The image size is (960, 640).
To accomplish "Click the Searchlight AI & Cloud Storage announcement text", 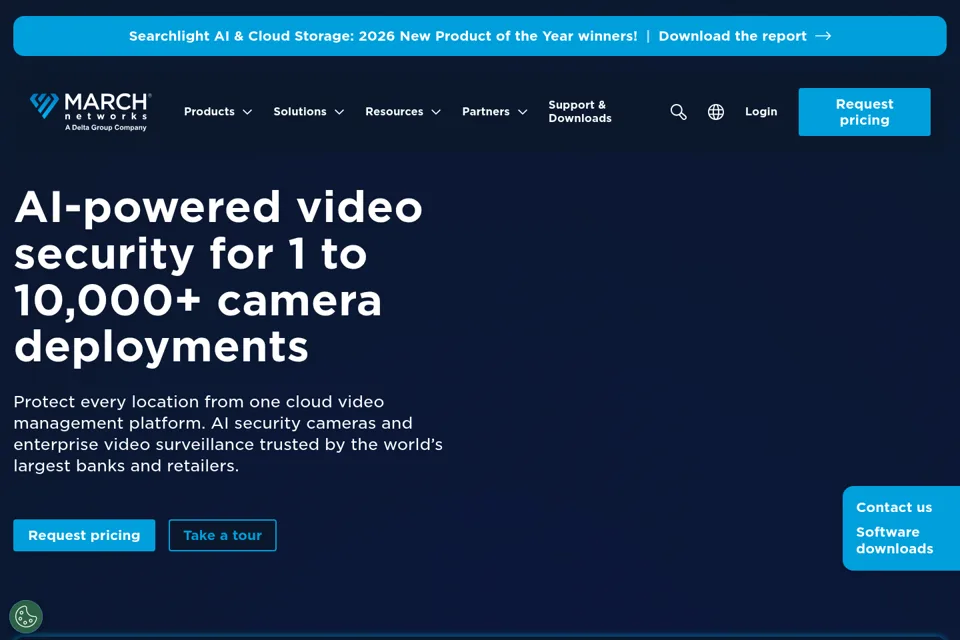I will 383,36.
